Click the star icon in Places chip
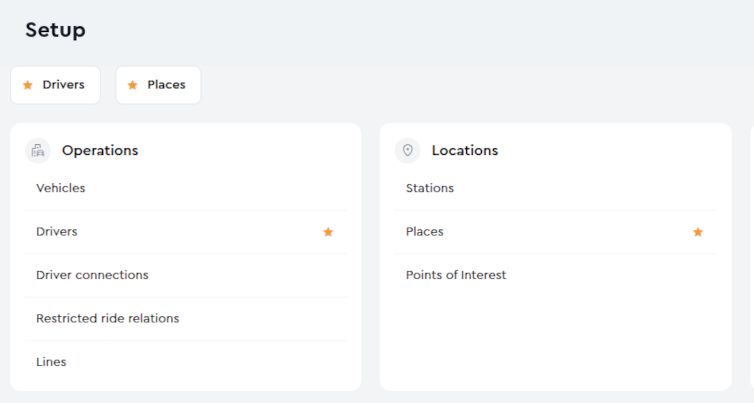Image resolution: width=754 pixels, height=403 pixels. [x=132, y=85]
